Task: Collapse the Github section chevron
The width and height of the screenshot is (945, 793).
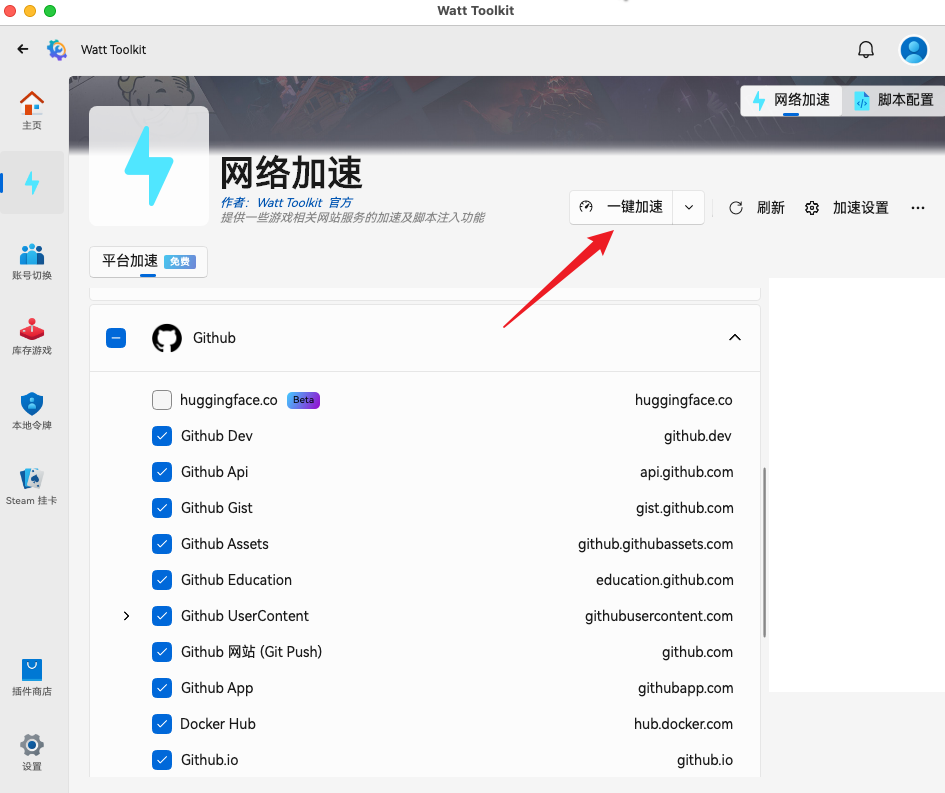Action: tap(735, 338)
